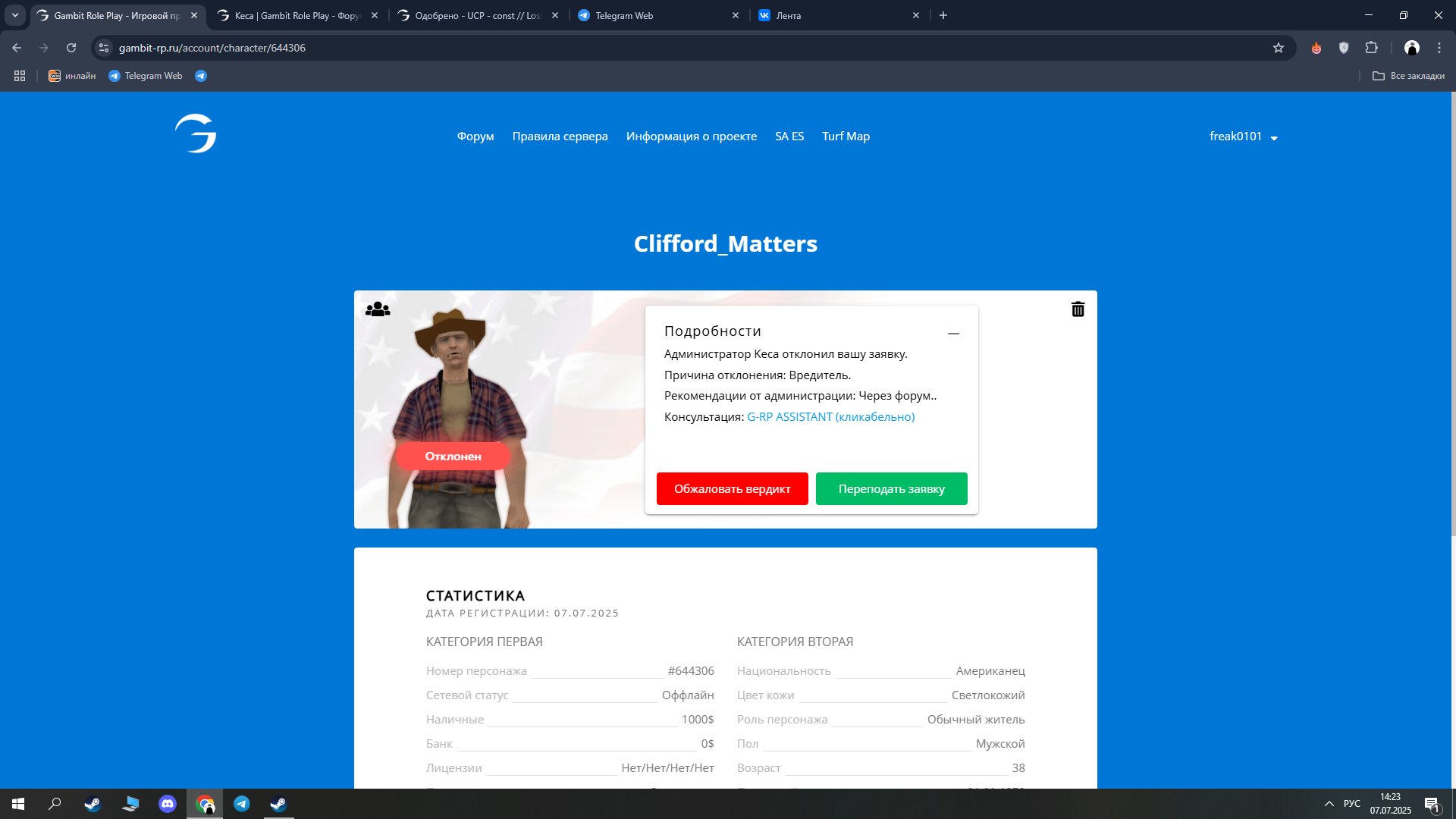Click the Gambit G logo

[196, 134]
